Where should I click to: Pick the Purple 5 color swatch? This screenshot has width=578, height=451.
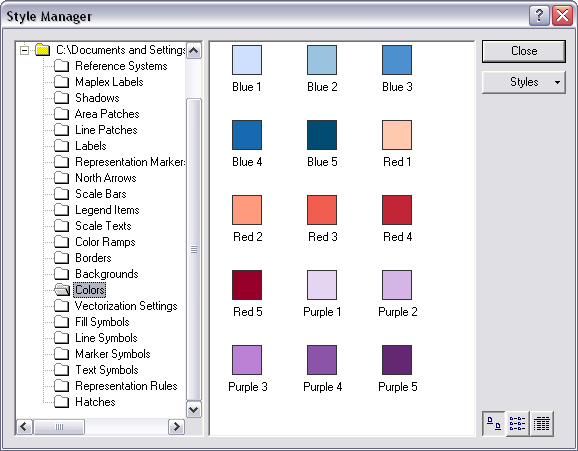397,360
